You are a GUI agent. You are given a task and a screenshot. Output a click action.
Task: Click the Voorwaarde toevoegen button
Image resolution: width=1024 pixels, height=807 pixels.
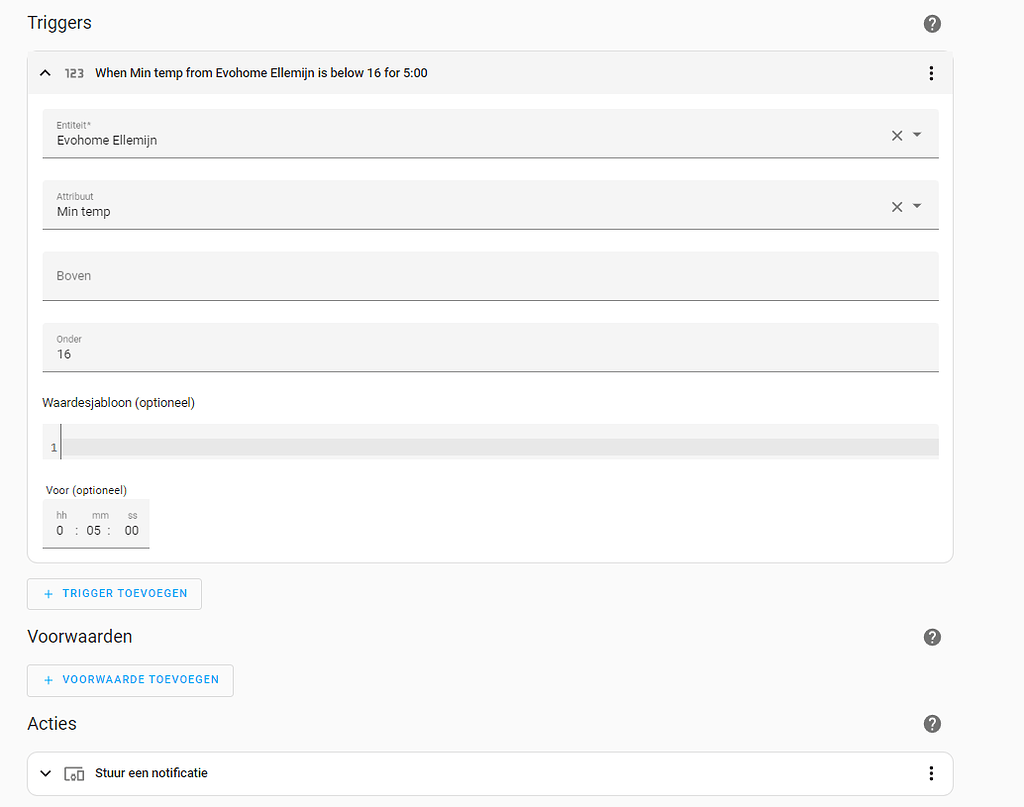click(130, 680)
